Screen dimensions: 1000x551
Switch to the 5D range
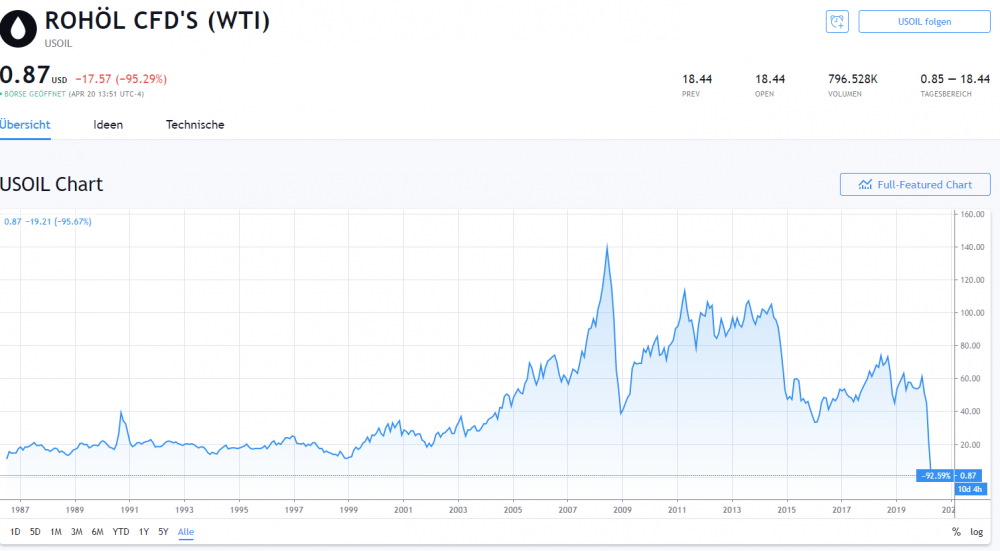click(x=35, y=532)
